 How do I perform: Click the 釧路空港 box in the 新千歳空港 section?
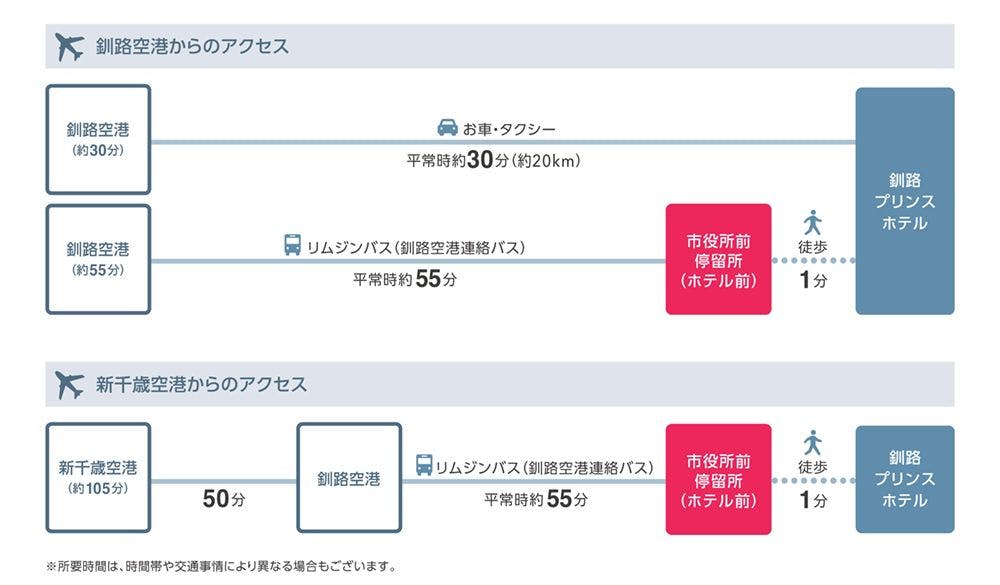point(349,478)
